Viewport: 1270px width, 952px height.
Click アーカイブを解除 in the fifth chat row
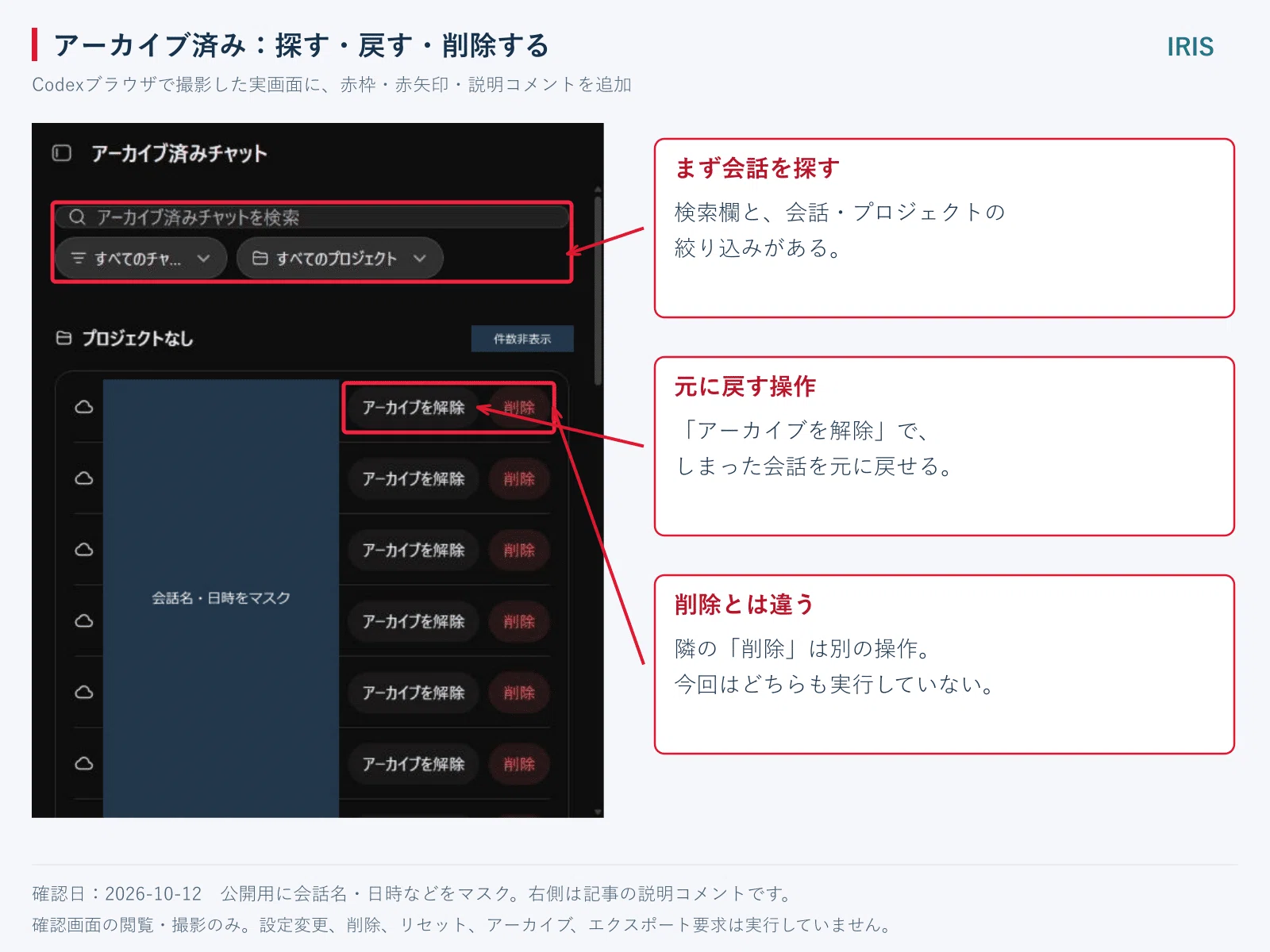click(414, 693)
